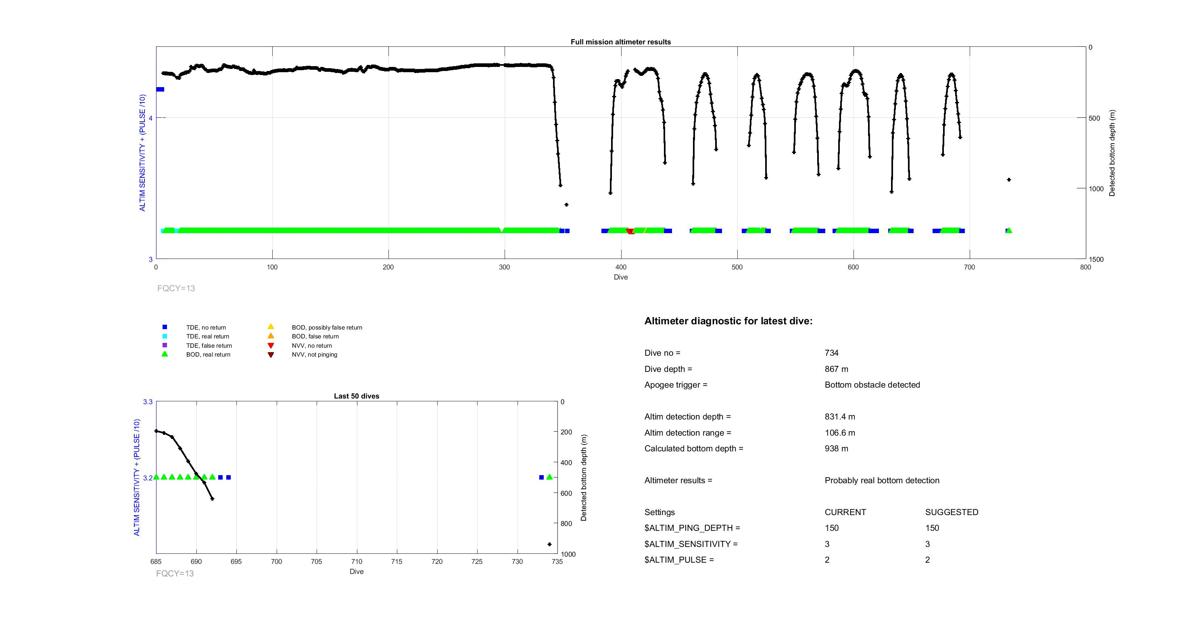This screenshot has width=1200, height=622.
Task: Click the yellow triangle for BOD, possibly false return
Action: 270,327
